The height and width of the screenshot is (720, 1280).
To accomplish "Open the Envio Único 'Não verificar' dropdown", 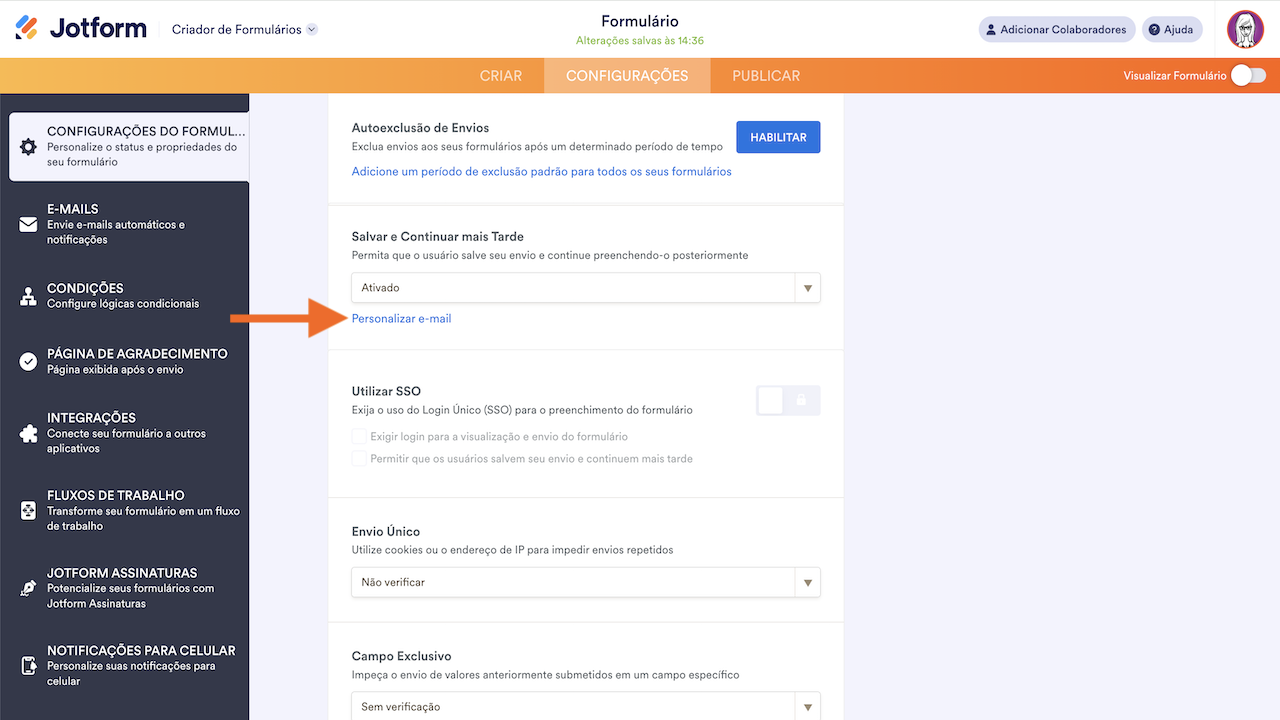I will click(x=586, y=582).
